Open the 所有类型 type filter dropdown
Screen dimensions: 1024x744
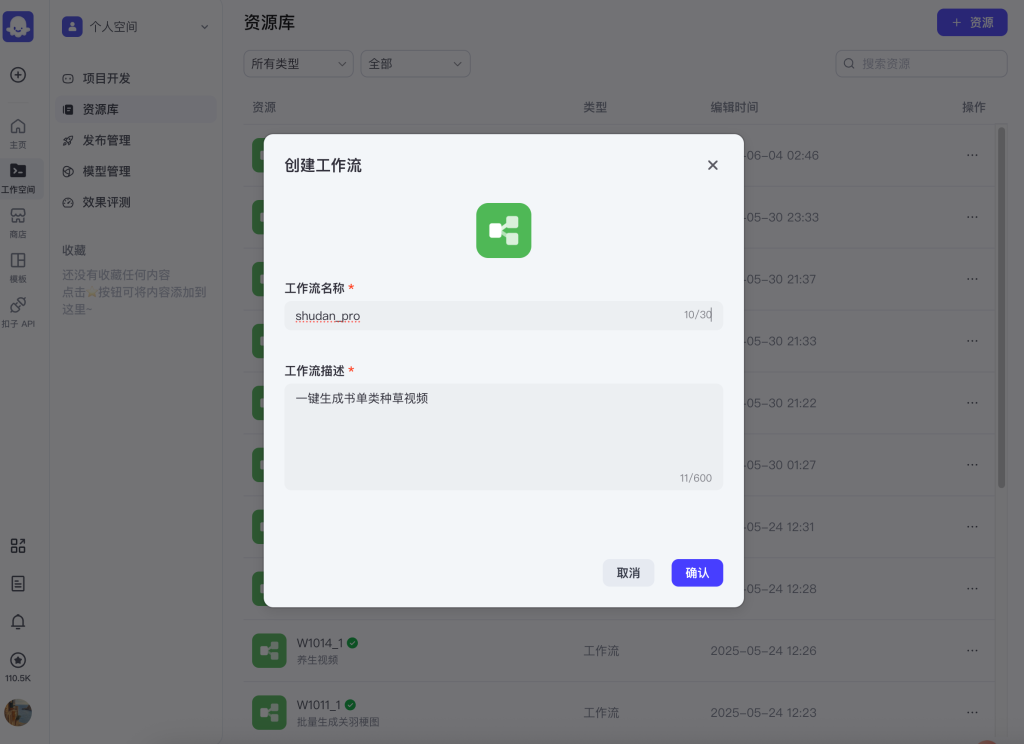[x=298, y=63]
